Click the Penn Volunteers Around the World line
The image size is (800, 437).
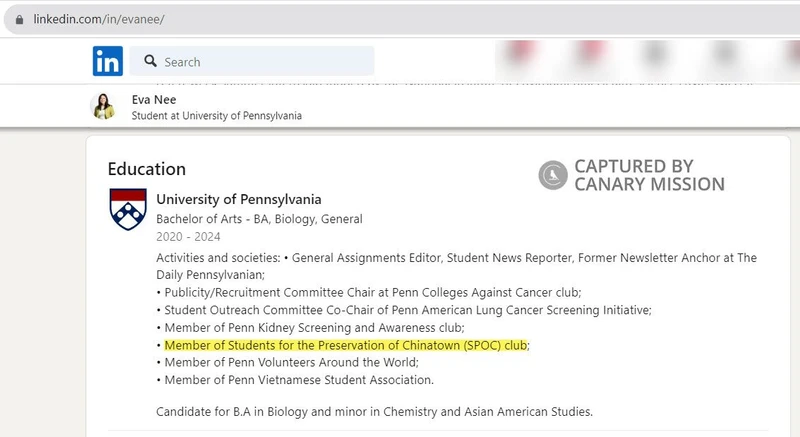click(291, 362)
